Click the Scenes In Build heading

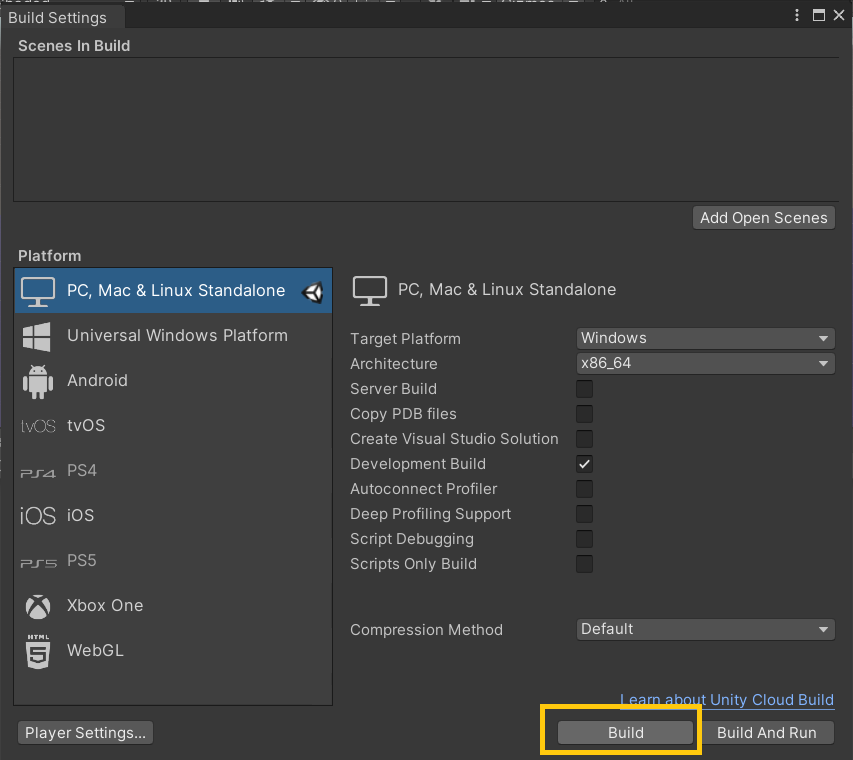click(74, 46)
